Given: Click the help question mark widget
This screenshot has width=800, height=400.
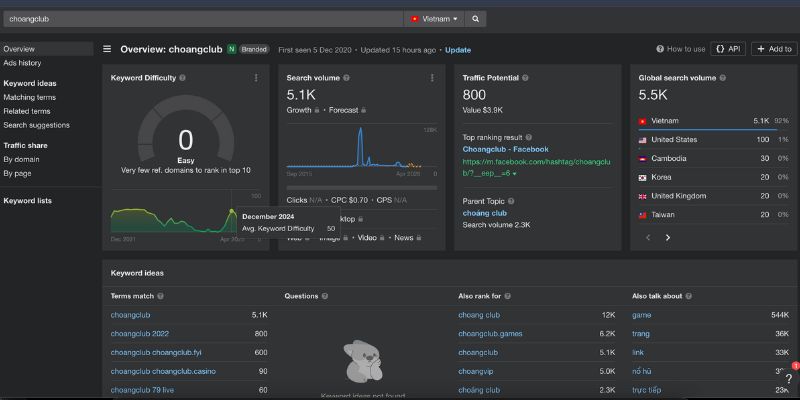Looking at the screenshot, I should coord(789,378).
